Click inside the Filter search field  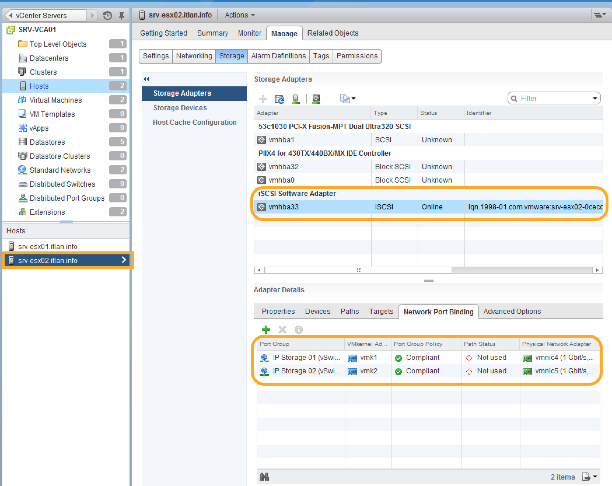pyautogui.click(x=553, y=99)
